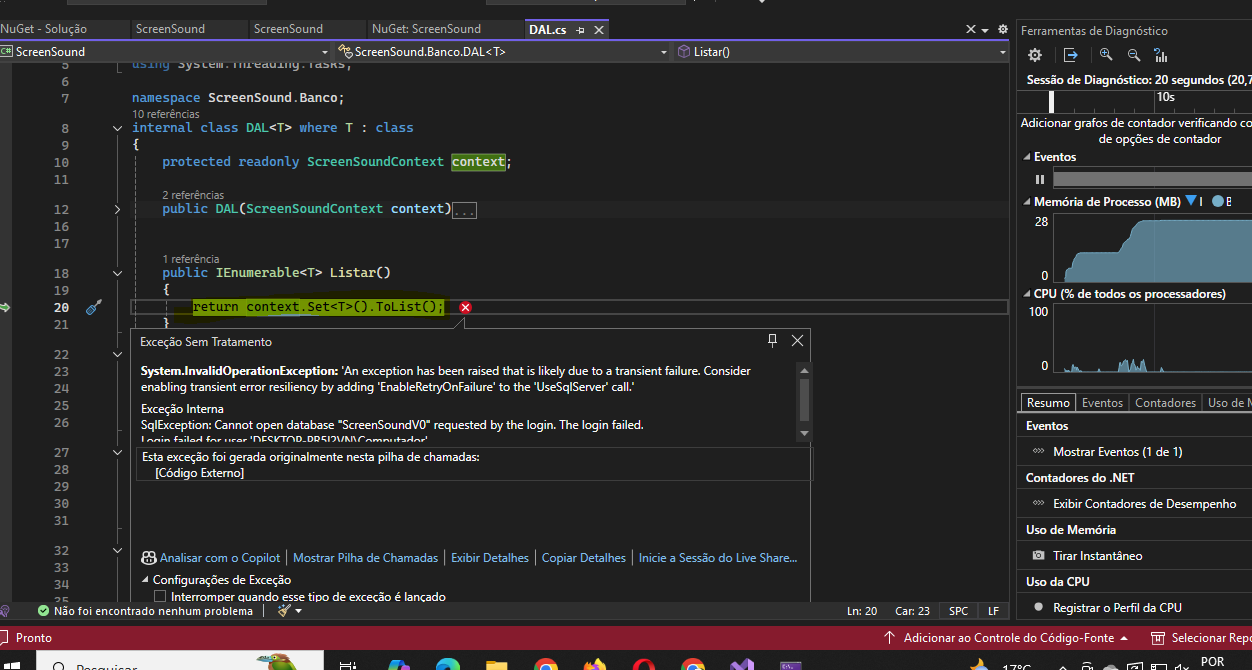Click the green no-problems check icon

tap(43, 610)
